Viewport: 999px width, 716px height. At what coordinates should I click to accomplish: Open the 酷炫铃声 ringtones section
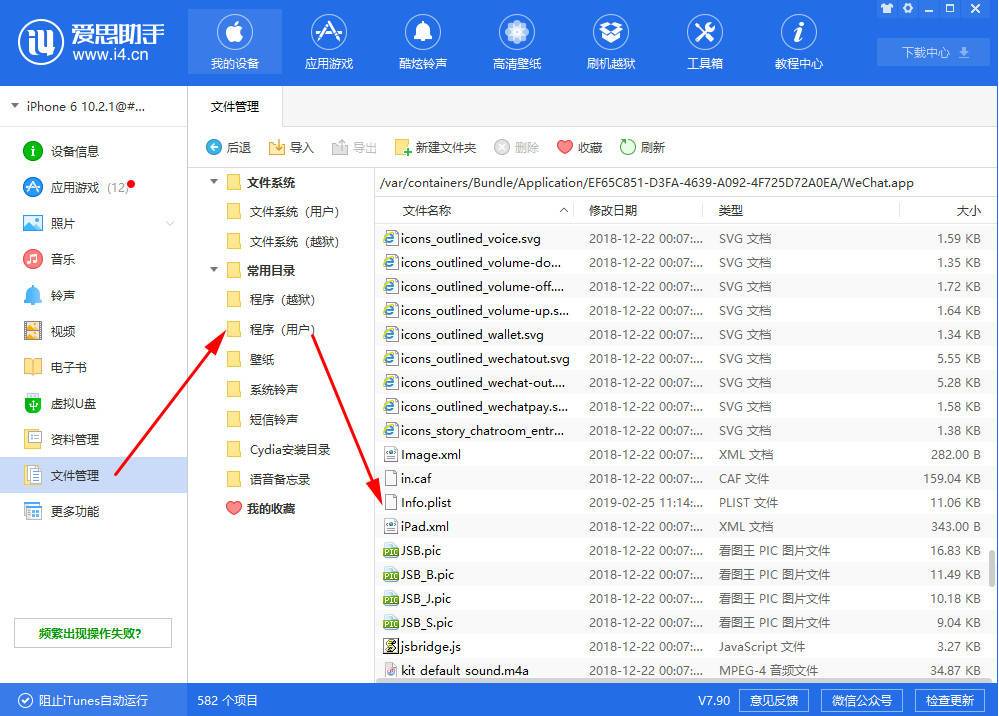(422, 40)
